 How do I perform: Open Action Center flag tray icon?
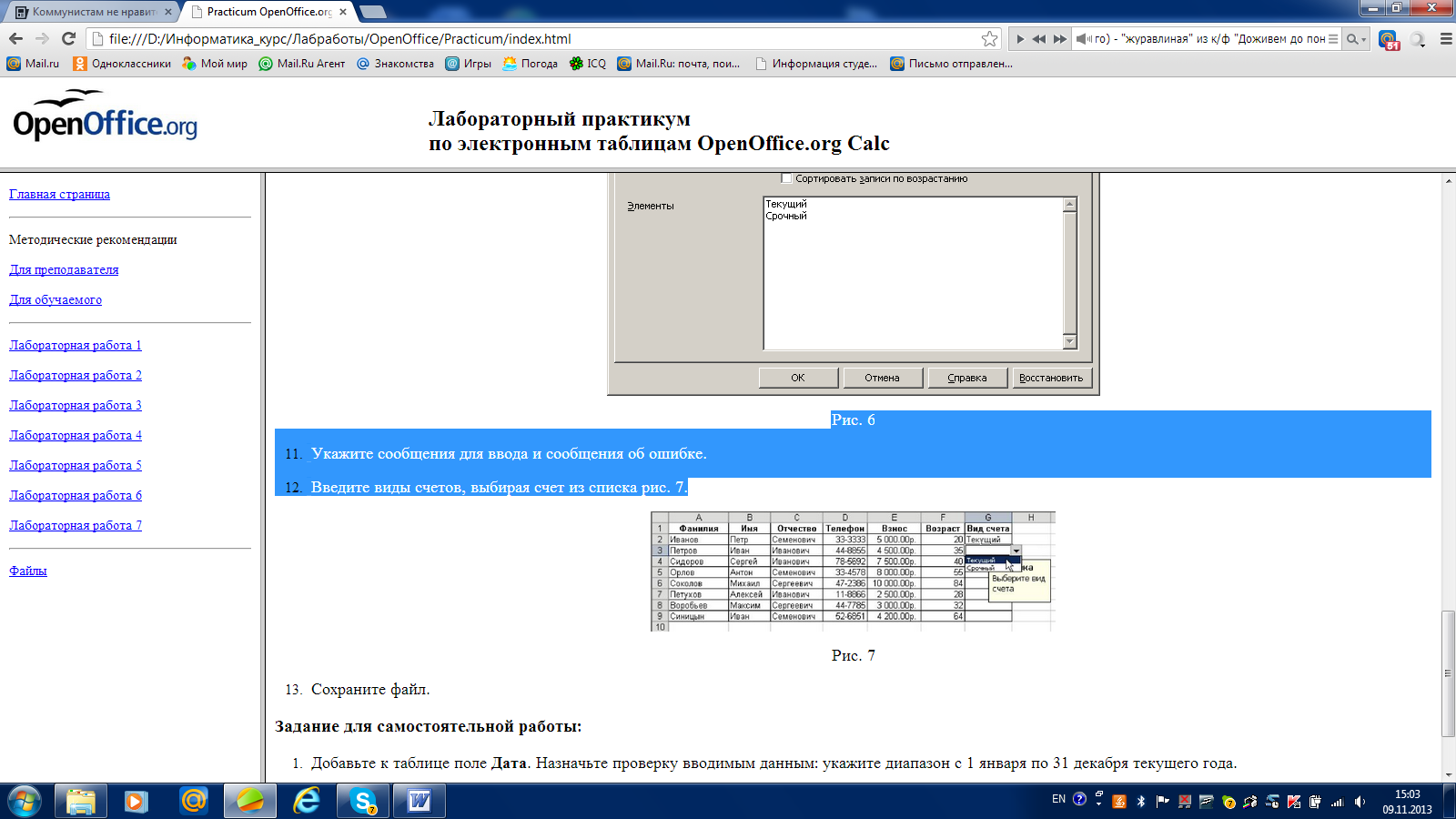[x=1163, y=802]
